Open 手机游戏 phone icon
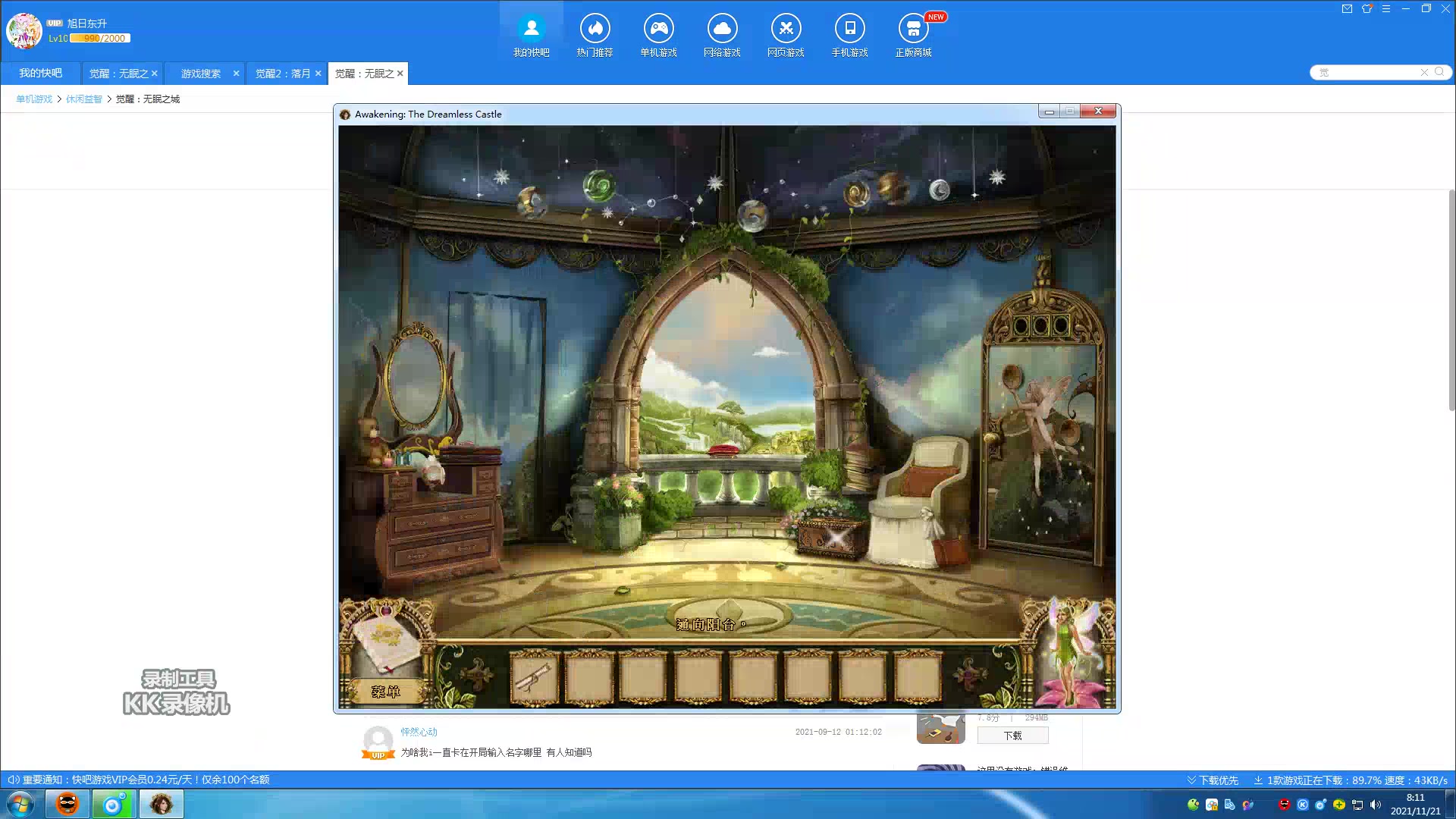Image resolution: width=1456 pixels, height=819 pixels. (x=849, y=28)
